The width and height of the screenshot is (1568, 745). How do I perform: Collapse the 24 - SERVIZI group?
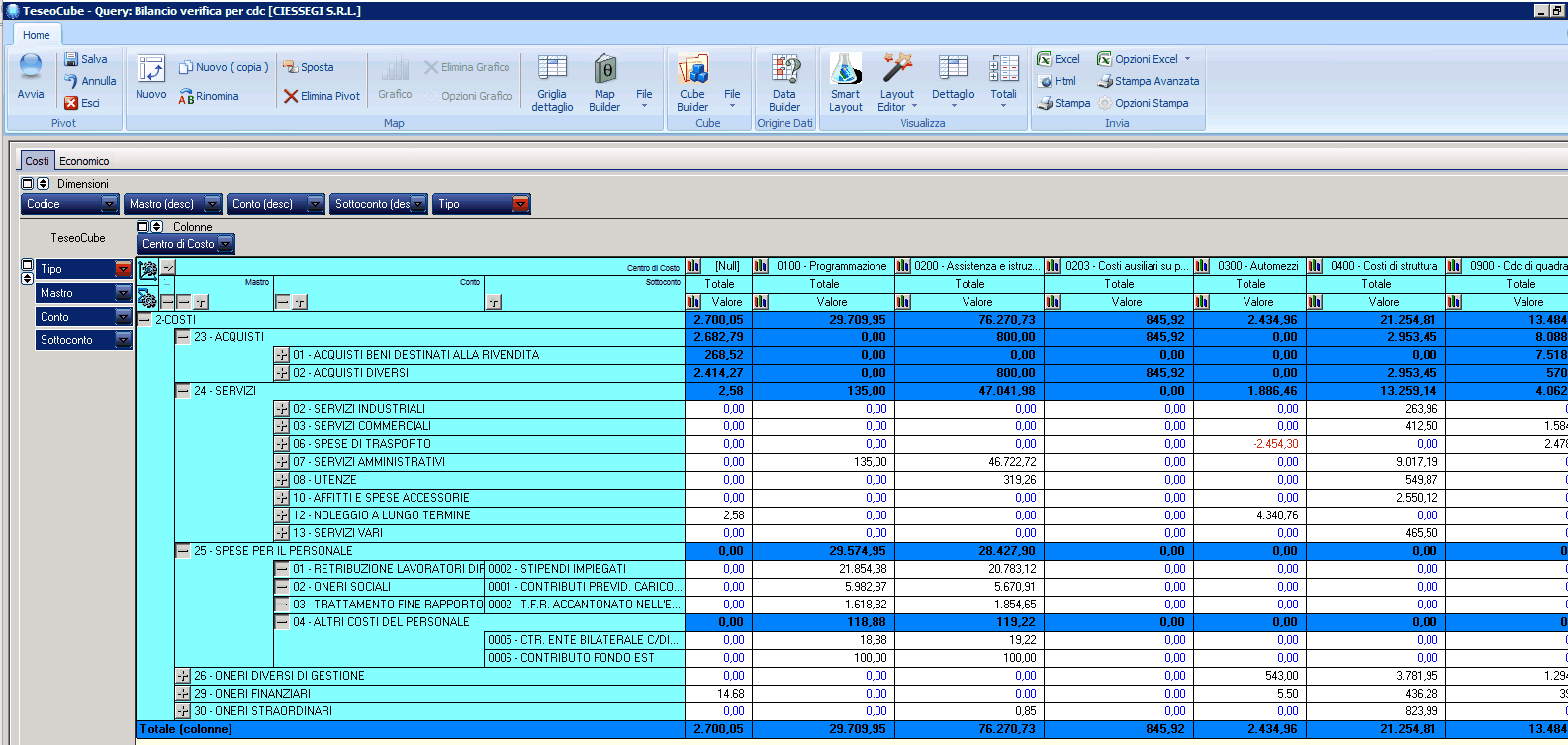tap(183, 391)
